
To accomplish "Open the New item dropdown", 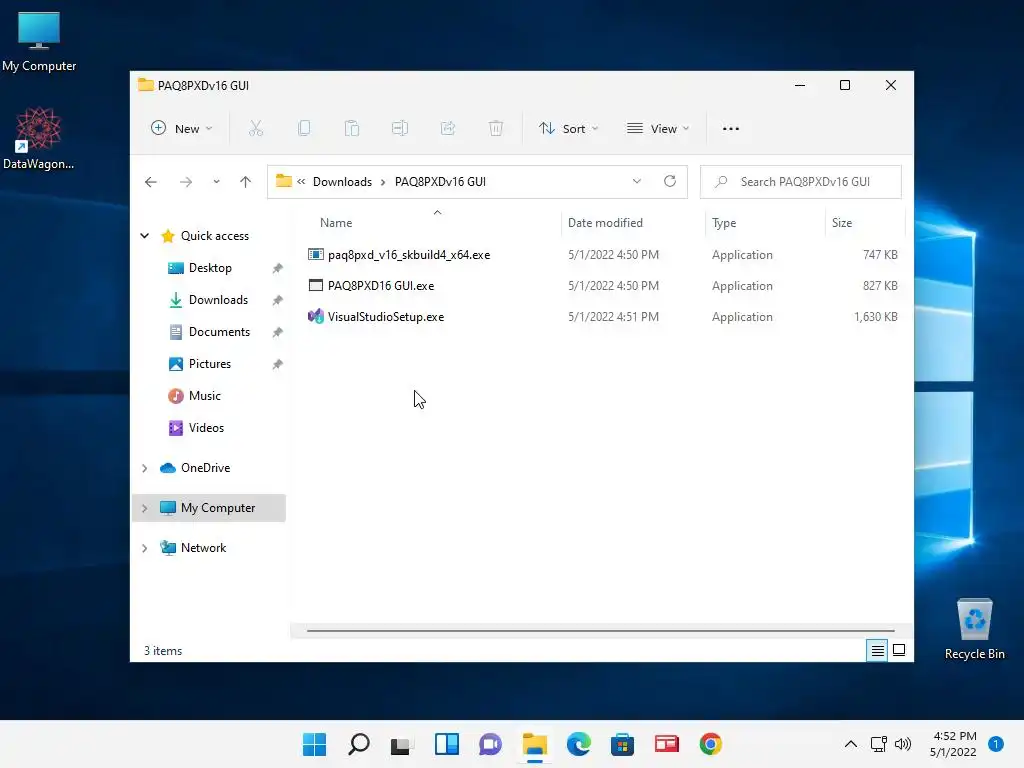I will coord(182,129).
